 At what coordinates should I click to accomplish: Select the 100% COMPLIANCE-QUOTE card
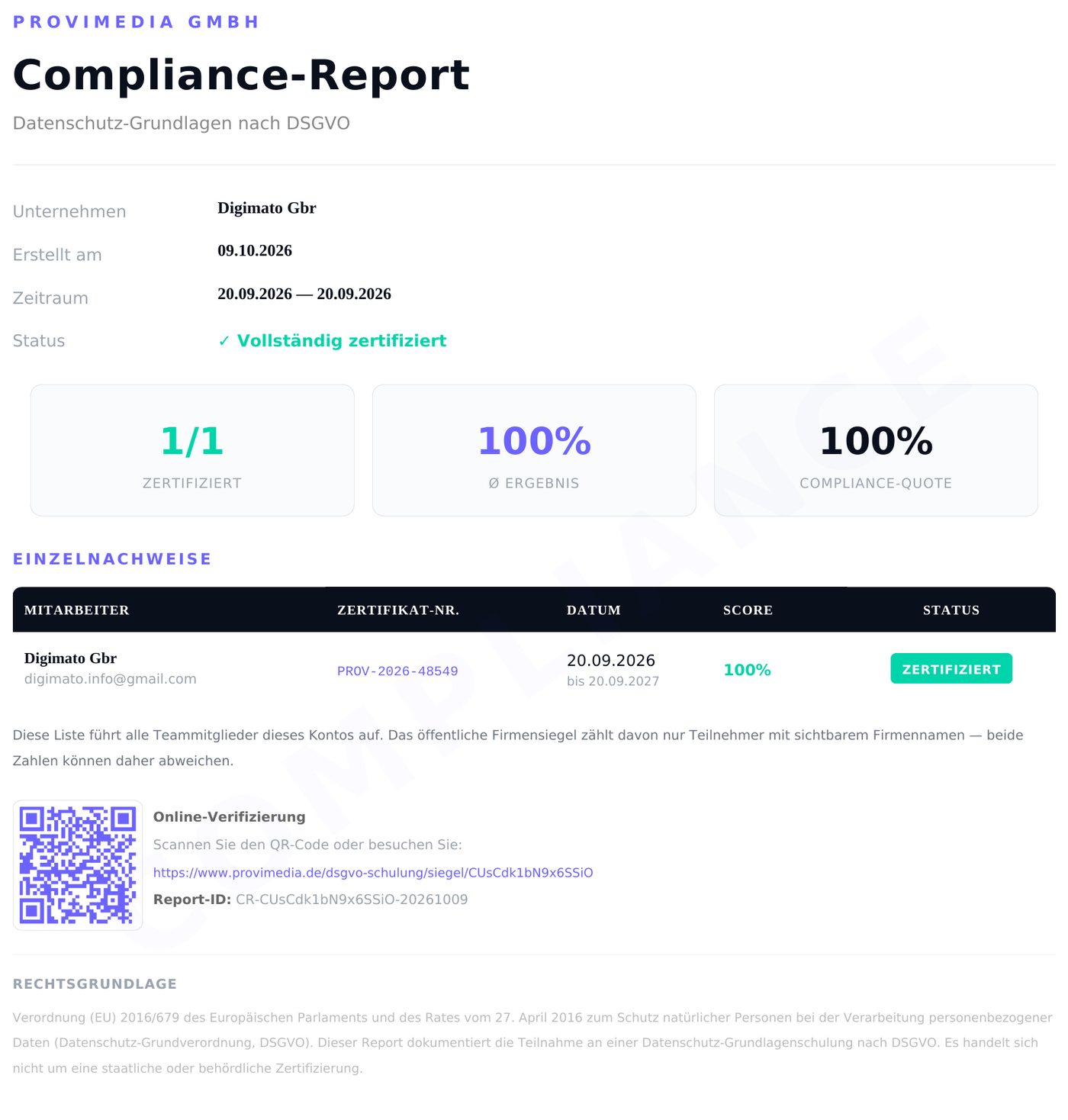[x=876, y=450]
